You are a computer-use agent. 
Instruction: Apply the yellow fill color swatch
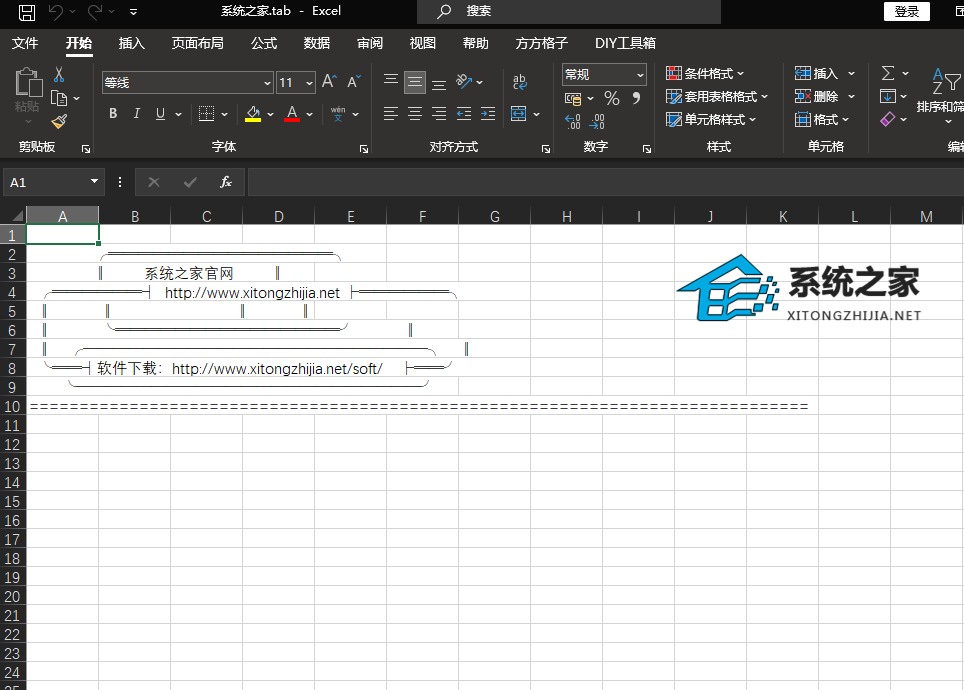253,114
